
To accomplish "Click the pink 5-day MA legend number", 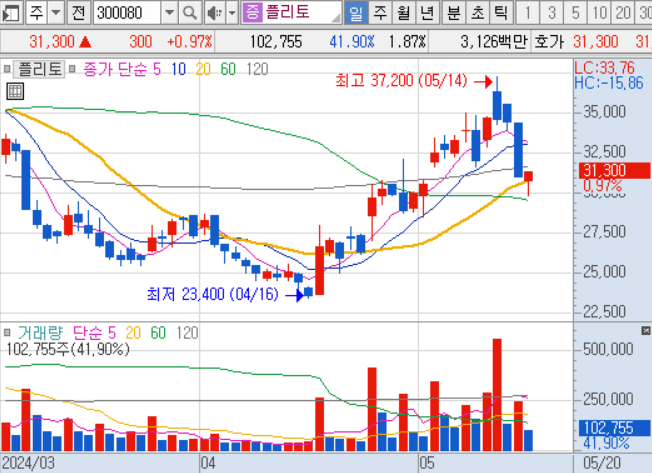I will (157, 69).
